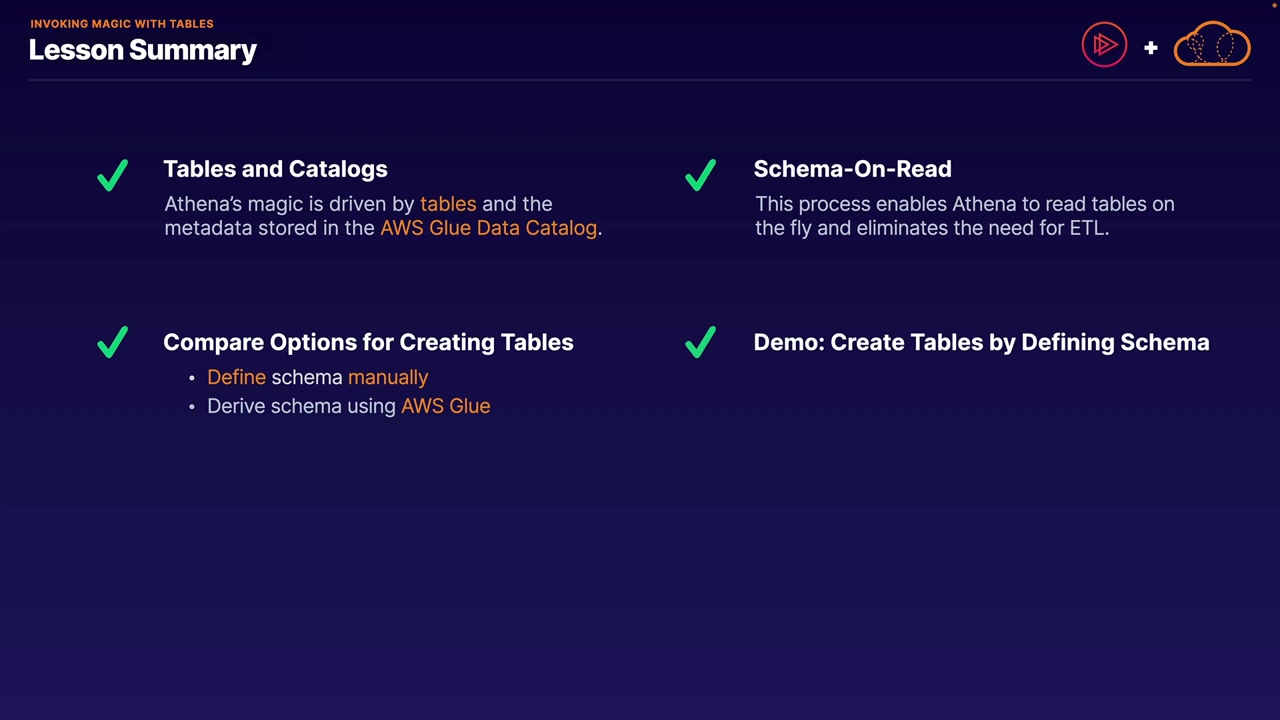Click the 'Derive schema using' bullet item
Viewport: 1280px width, 720px height.
(x=301, y=406)
